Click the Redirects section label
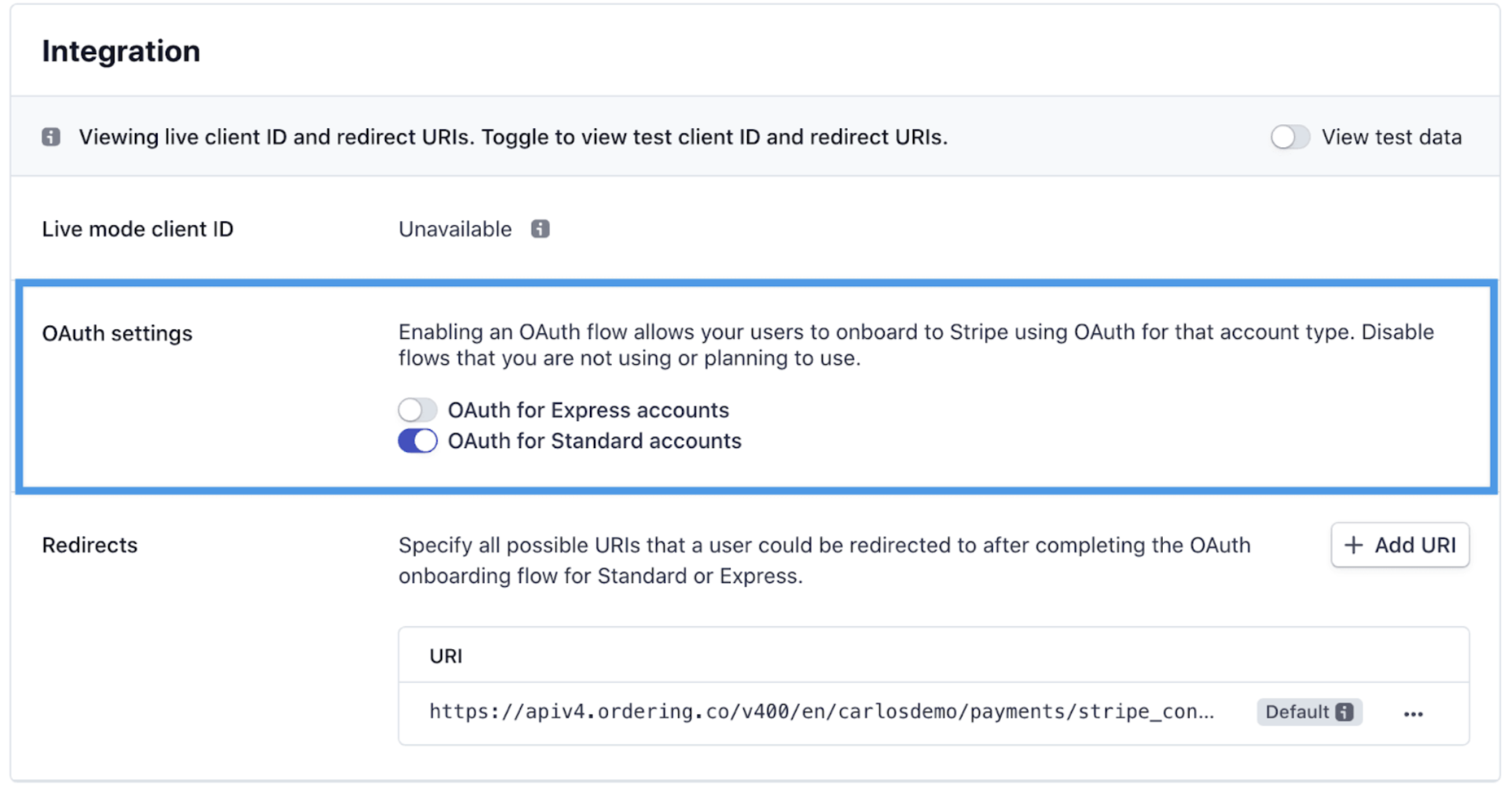Screen dimensions: 1512x792 pos(90,545)
